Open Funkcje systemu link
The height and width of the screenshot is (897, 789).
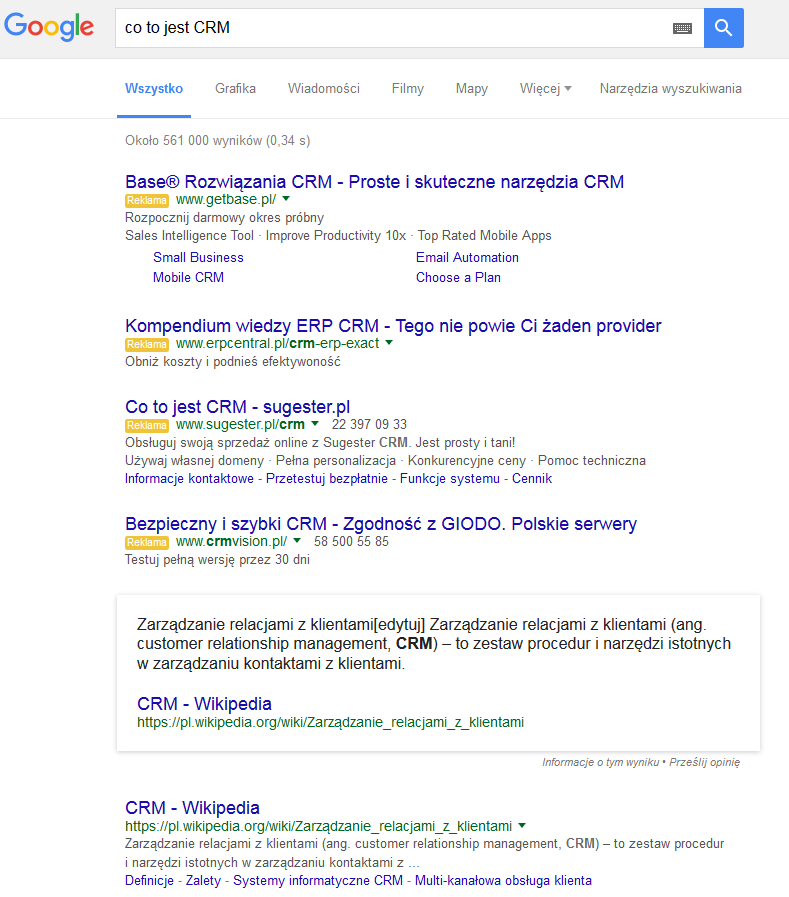click(450, 479)
